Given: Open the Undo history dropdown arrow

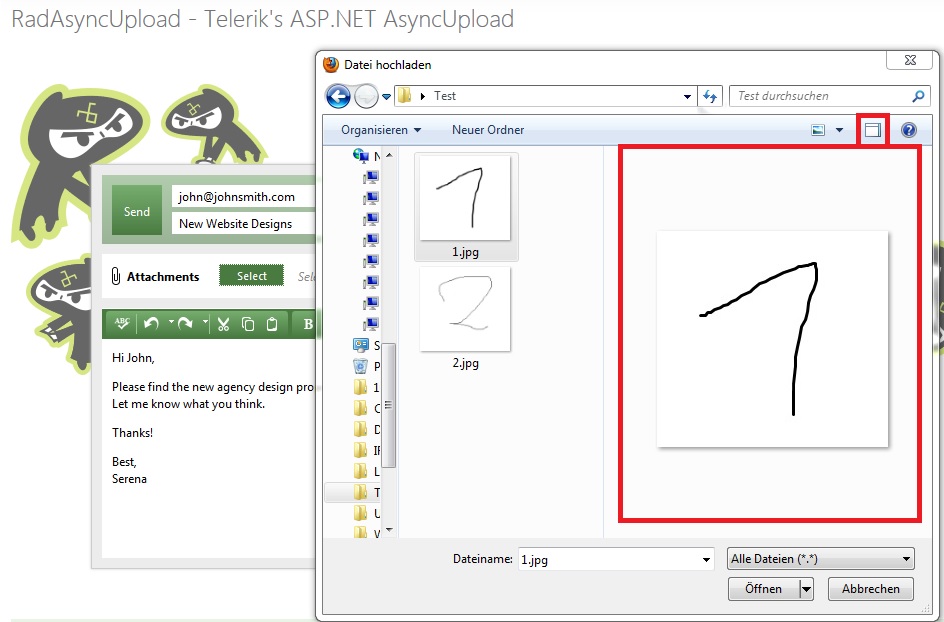Looking at the screenshot, I should click(x=171, y=322).
